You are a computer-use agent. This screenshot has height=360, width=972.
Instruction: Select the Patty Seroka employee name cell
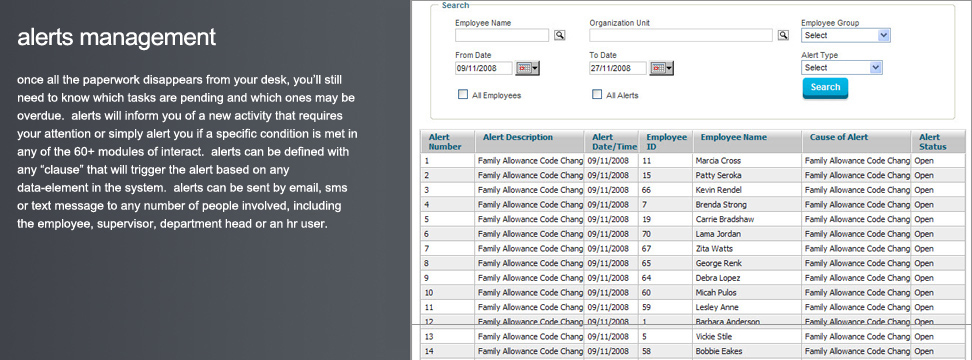(748, 175)
